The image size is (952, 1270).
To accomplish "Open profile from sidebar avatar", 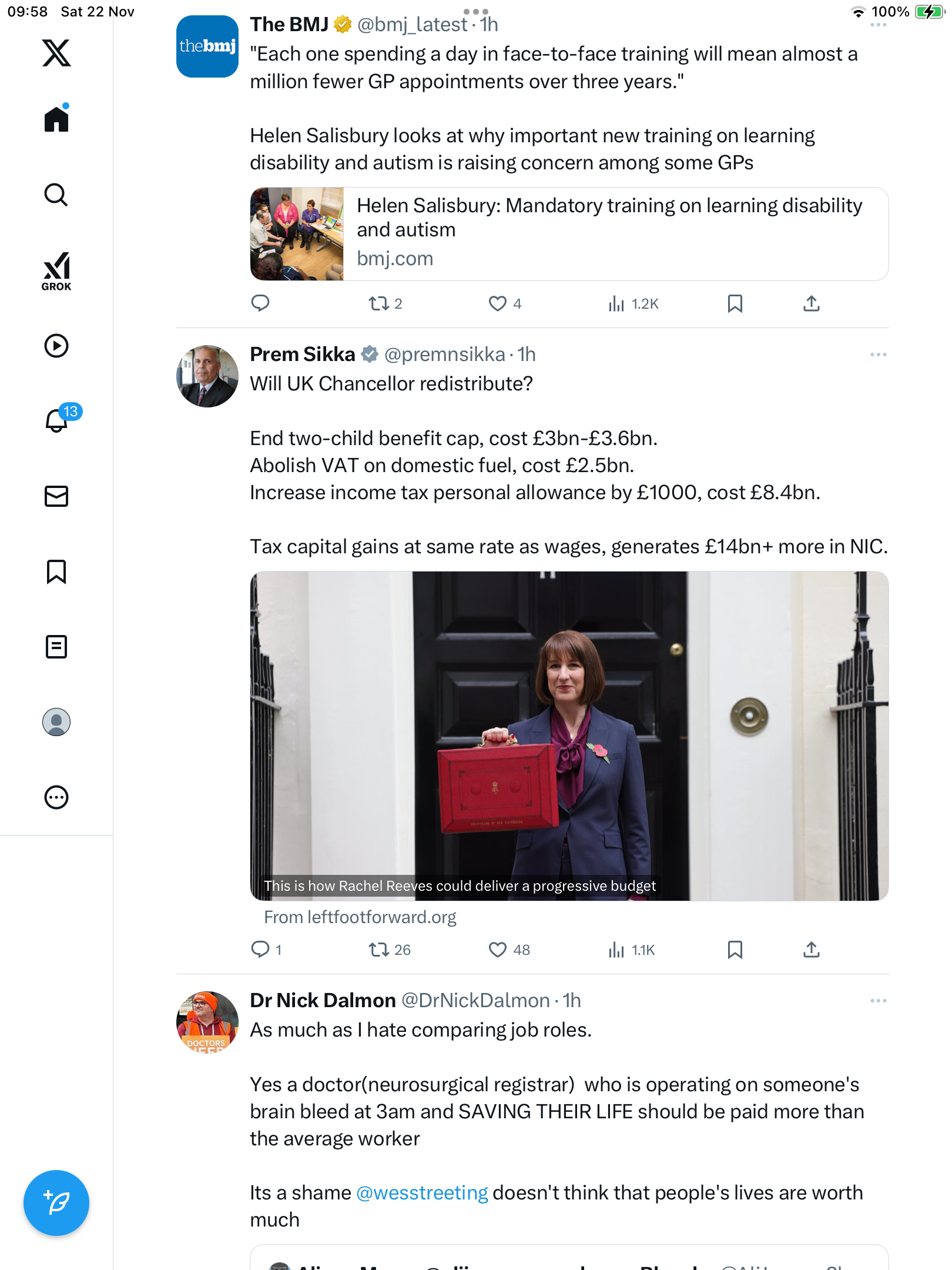I will 56,722.
